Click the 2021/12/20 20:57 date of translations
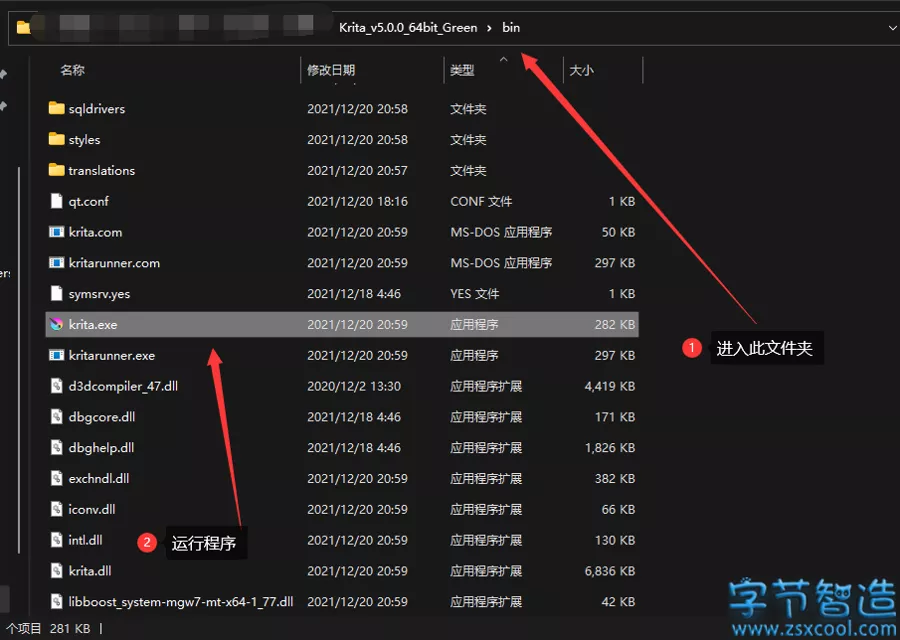The image size is (900, 640). (357, 170)
